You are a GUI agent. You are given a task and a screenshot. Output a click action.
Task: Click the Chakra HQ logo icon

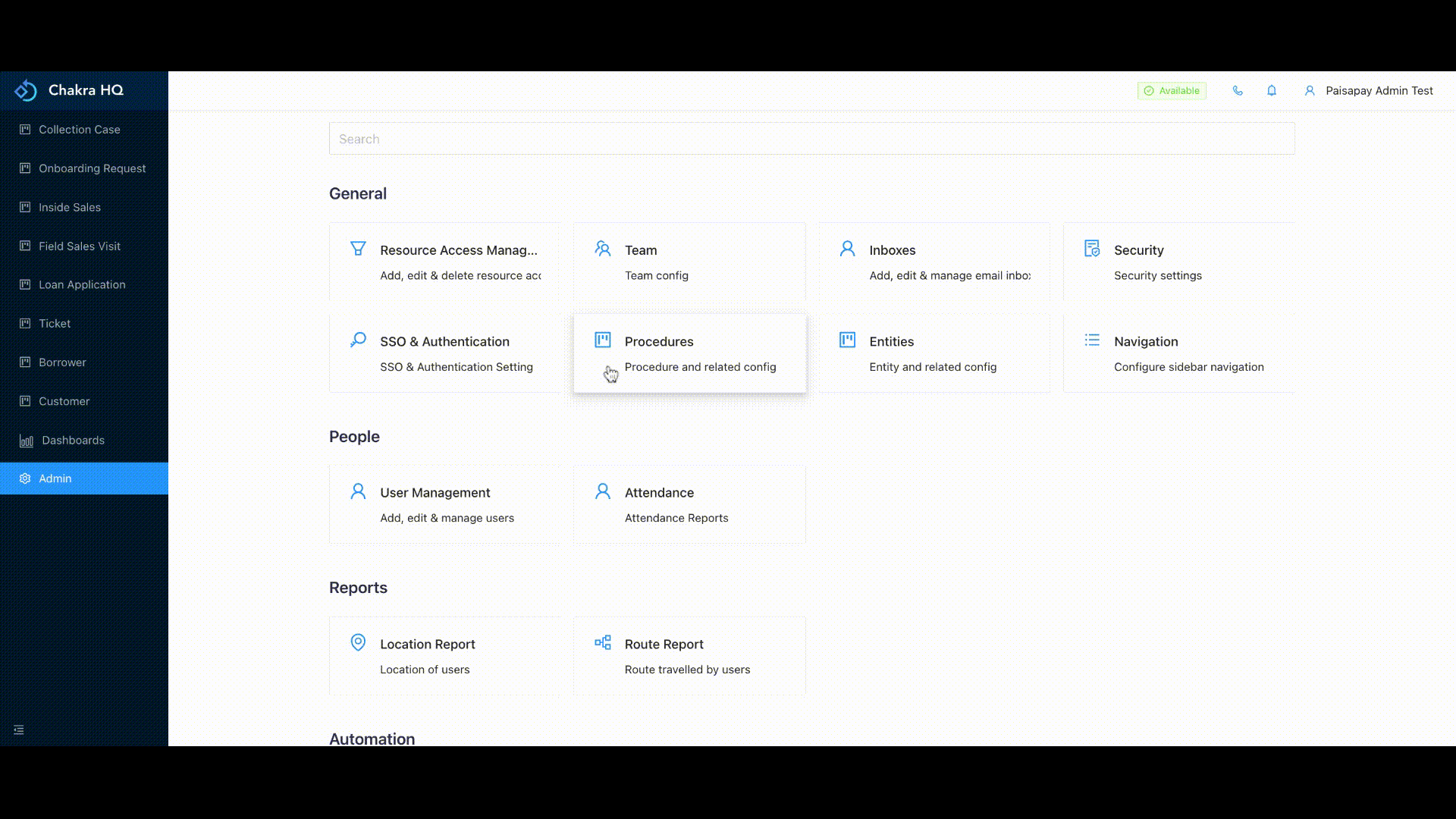(25, 89)
